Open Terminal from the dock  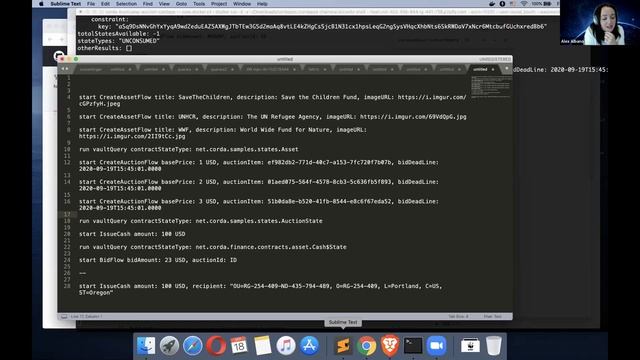[x=413, y=345]
